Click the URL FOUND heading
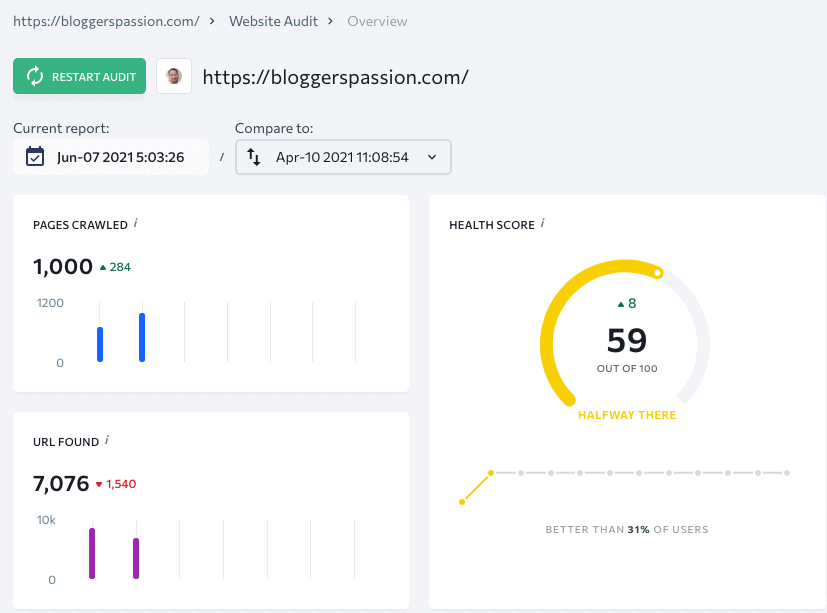827x613 pixels. coord(66,442)
